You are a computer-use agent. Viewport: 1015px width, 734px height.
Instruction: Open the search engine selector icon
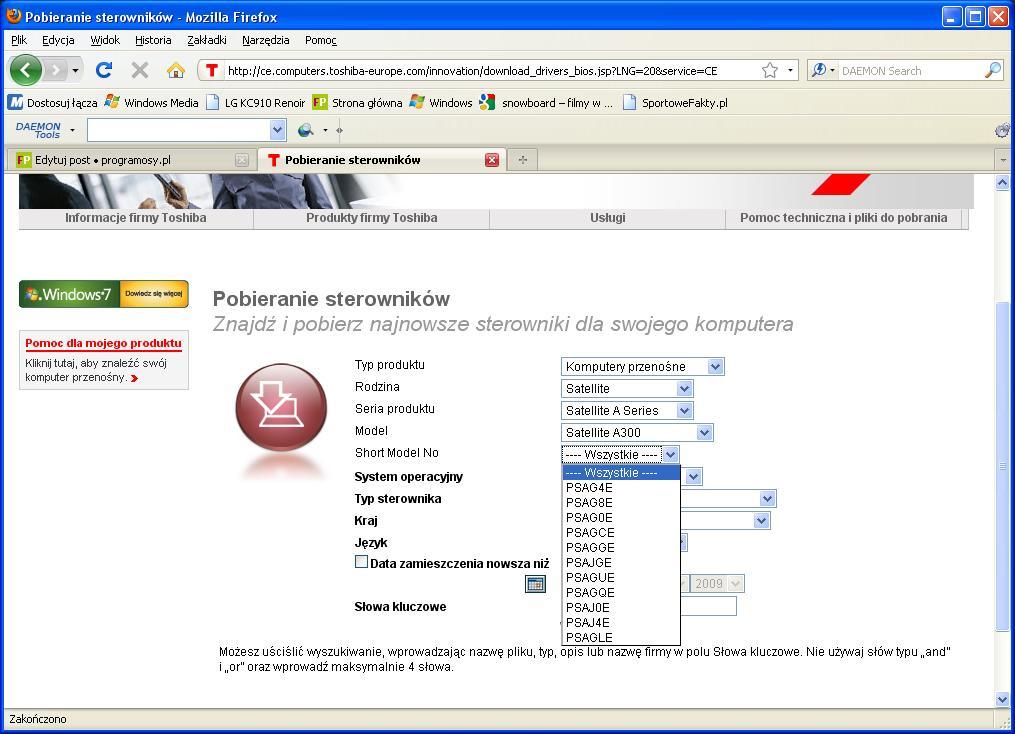(822, 71)
